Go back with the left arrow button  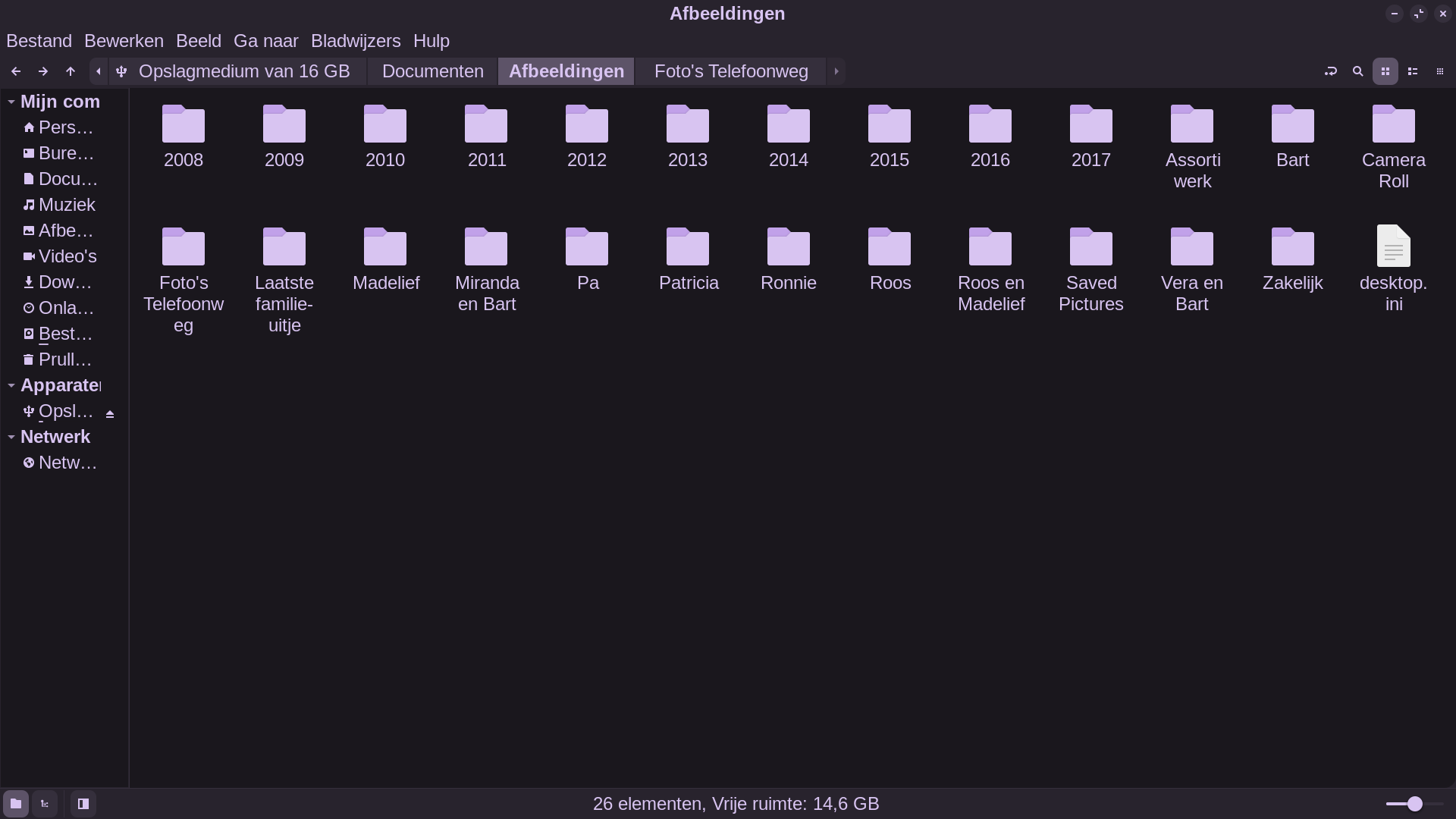[x=16, y=71]
